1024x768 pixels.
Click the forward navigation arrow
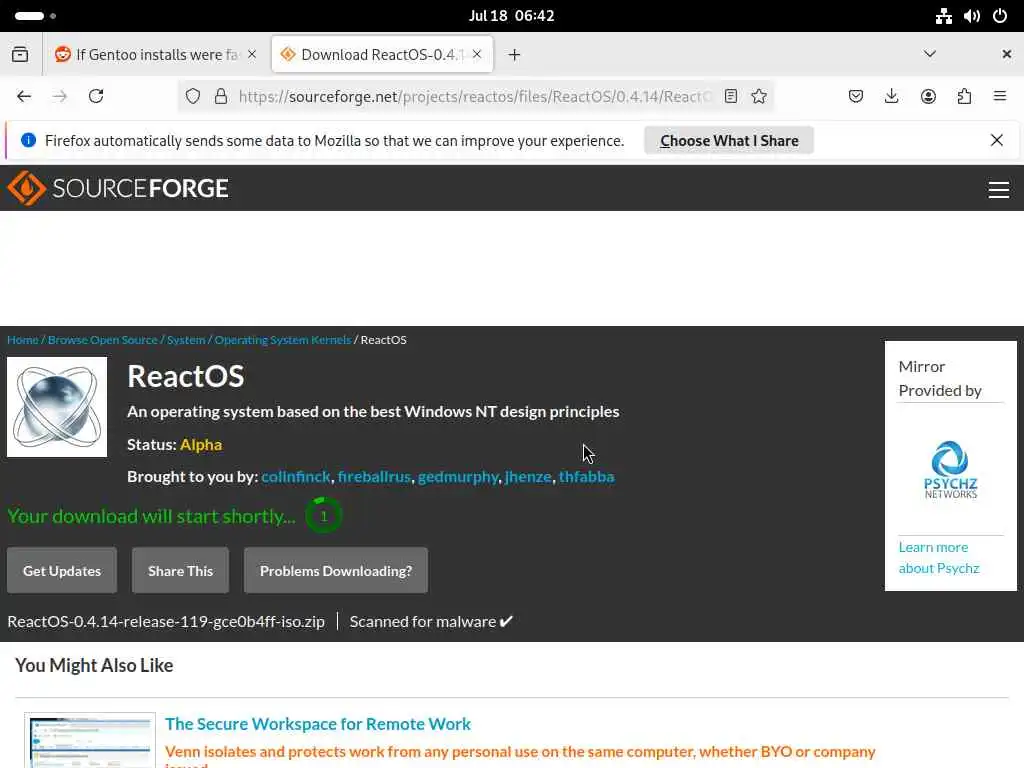pyautogui.click(x=60, y=97)
